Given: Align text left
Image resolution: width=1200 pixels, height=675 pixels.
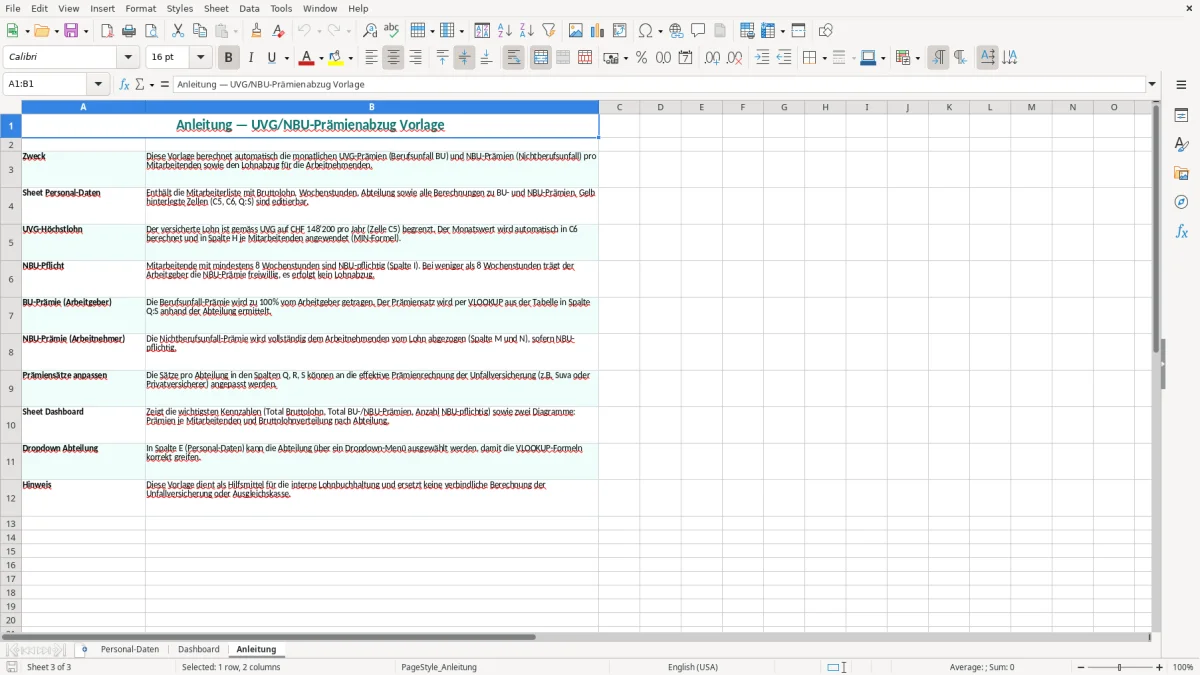Looking at the screenshot, I should coord(371,58).
